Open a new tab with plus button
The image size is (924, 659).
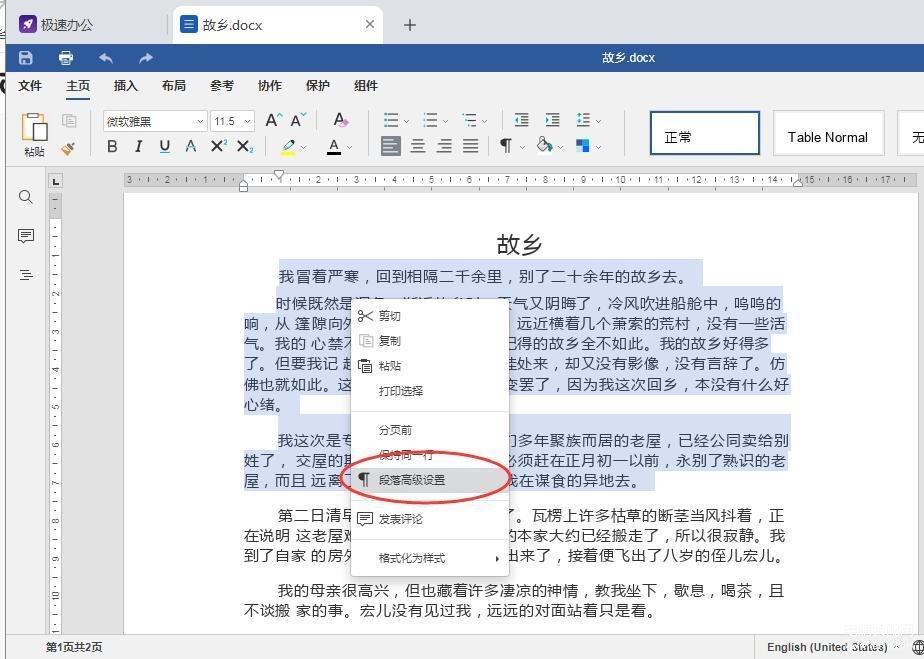[x=410, y=25]
